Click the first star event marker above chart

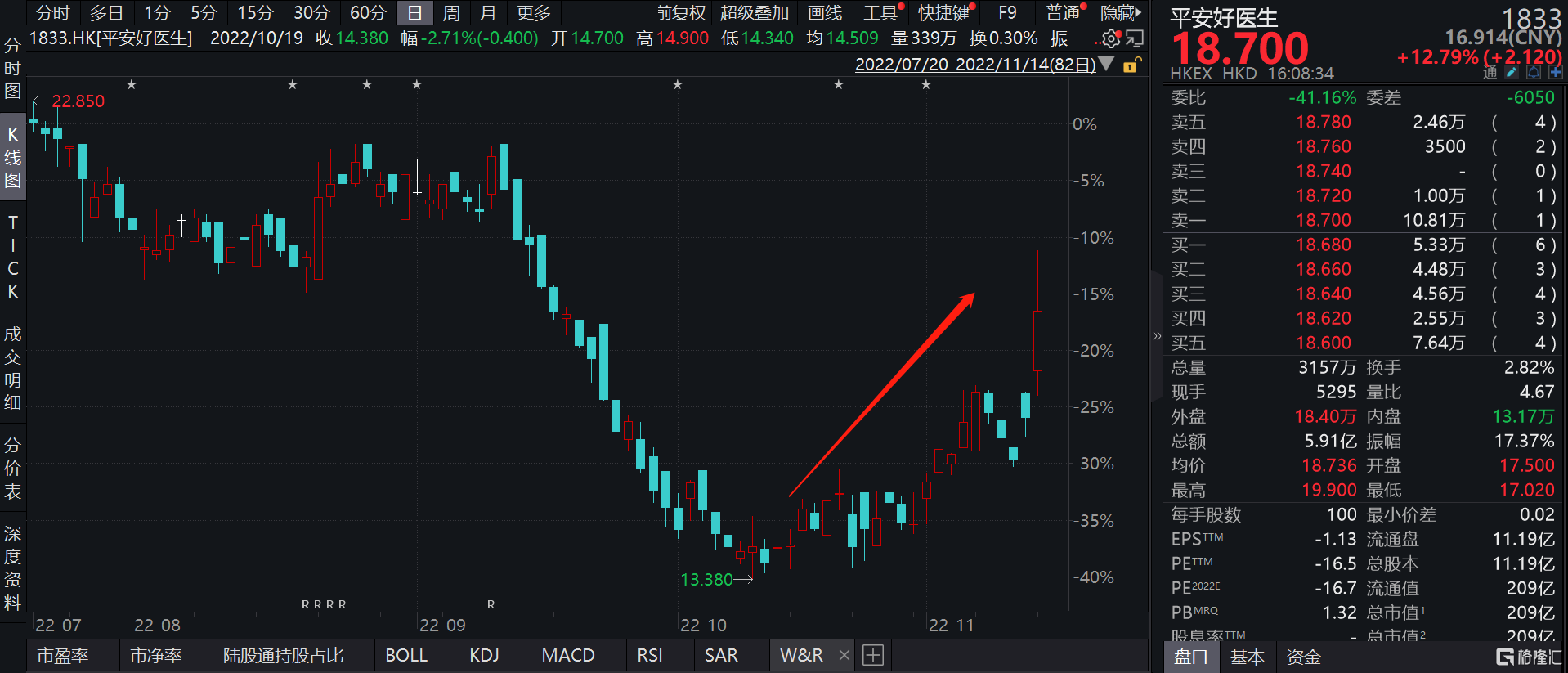click(131, 84)
